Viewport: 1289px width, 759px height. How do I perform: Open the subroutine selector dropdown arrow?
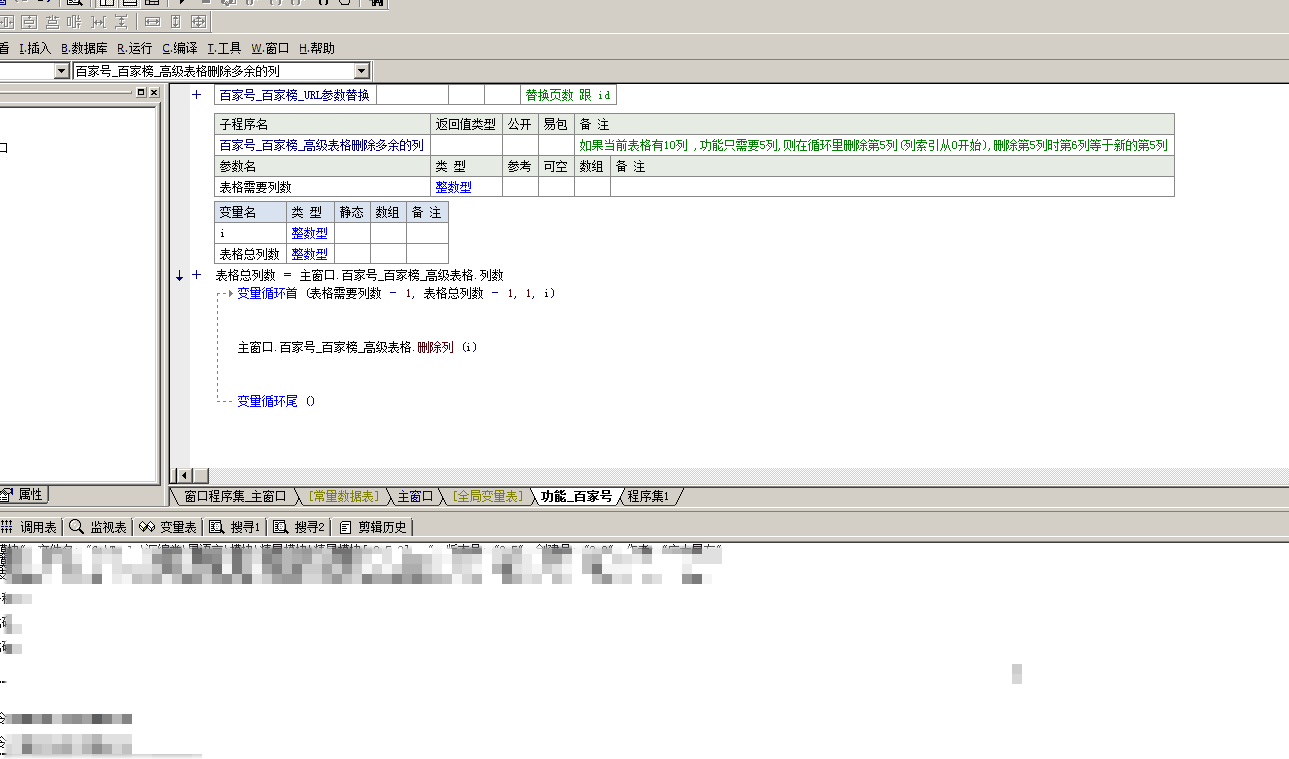coord(362,71)
